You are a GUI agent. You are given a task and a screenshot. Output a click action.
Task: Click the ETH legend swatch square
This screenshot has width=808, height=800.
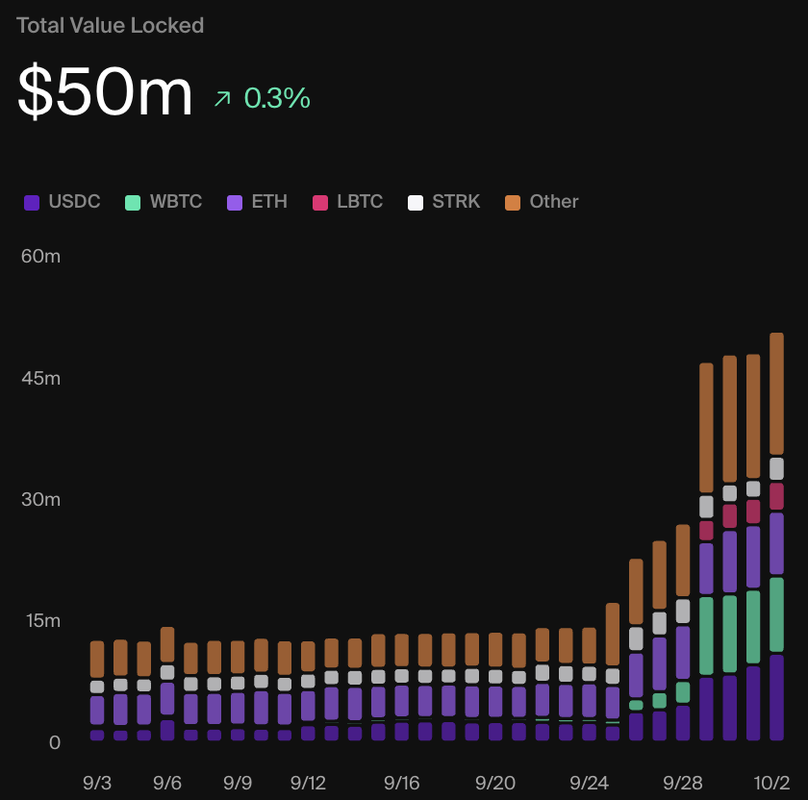click(x=235, y=203)
